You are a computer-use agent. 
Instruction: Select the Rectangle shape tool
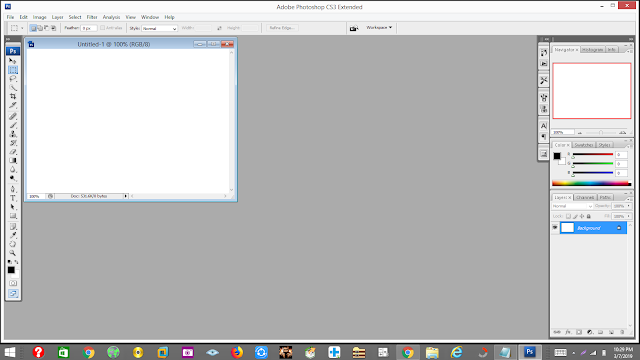(13, 216)
